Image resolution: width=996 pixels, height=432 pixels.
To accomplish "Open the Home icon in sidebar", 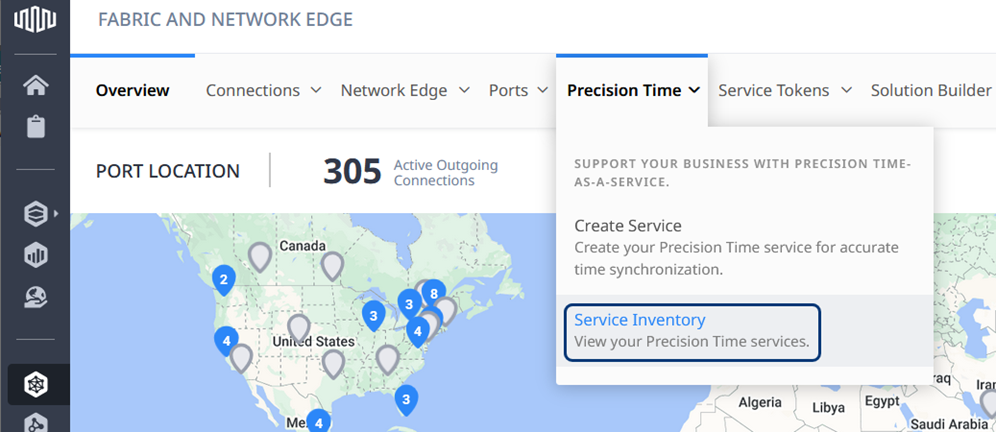I will click(36, 84).
